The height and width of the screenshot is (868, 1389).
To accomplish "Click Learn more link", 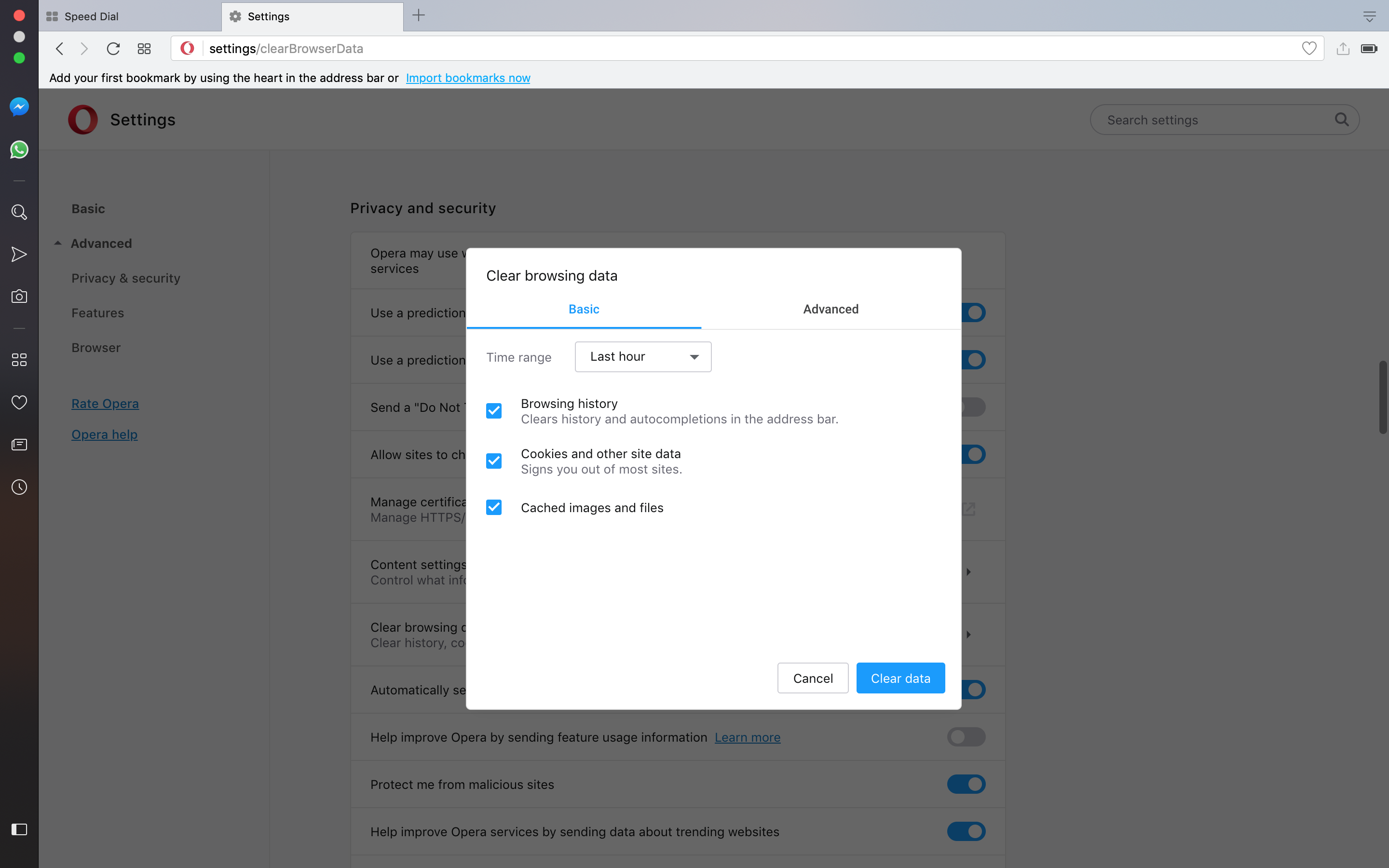I will [x=747, y=737].
